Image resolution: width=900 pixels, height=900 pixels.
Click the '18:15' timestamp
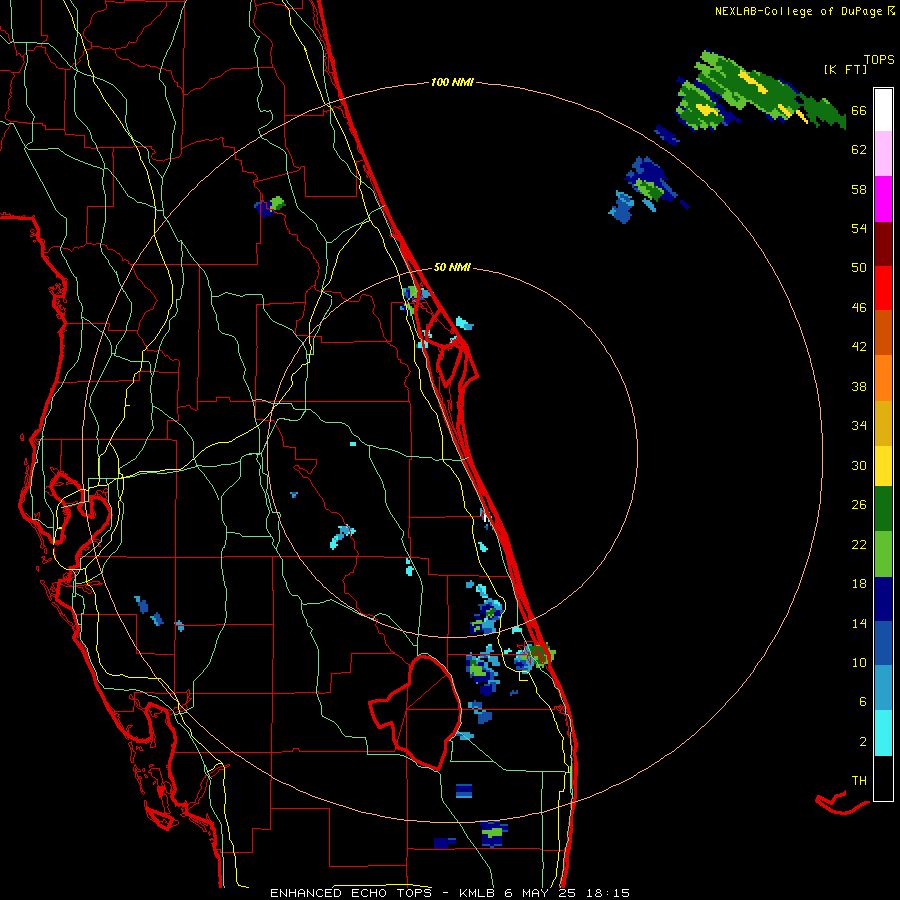pos(608,893)
